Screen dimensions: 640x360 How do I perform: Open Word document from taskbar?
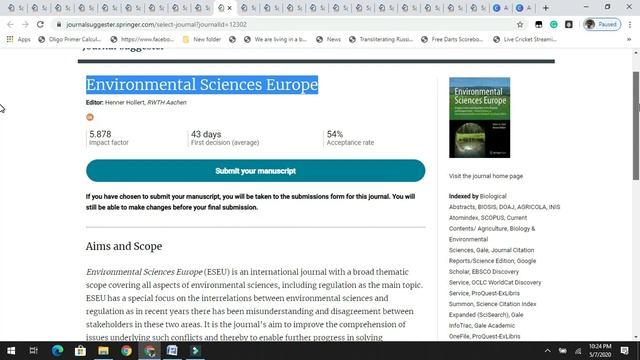tap(172, 351)
